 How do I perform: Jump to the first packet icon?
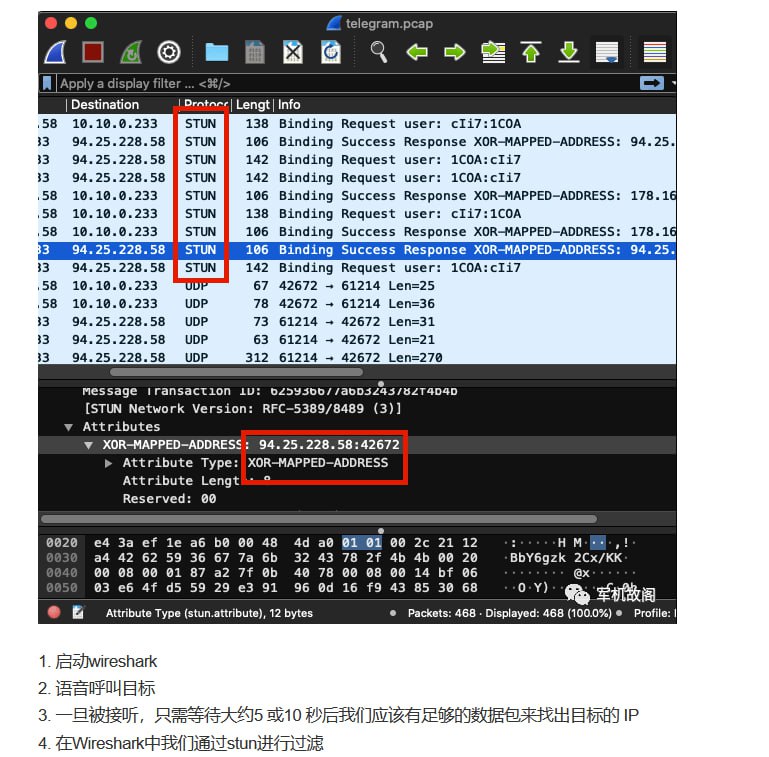pyautogui.click(x=531, y=52)
